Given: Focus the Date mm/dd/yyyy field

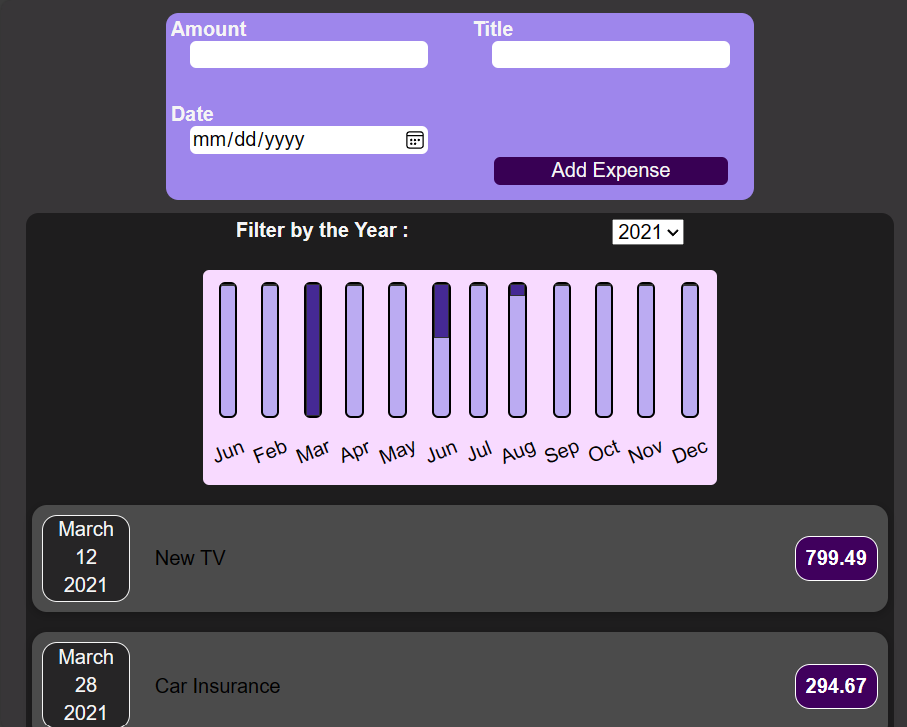Looking at the screenshot, I should point(290,140).
